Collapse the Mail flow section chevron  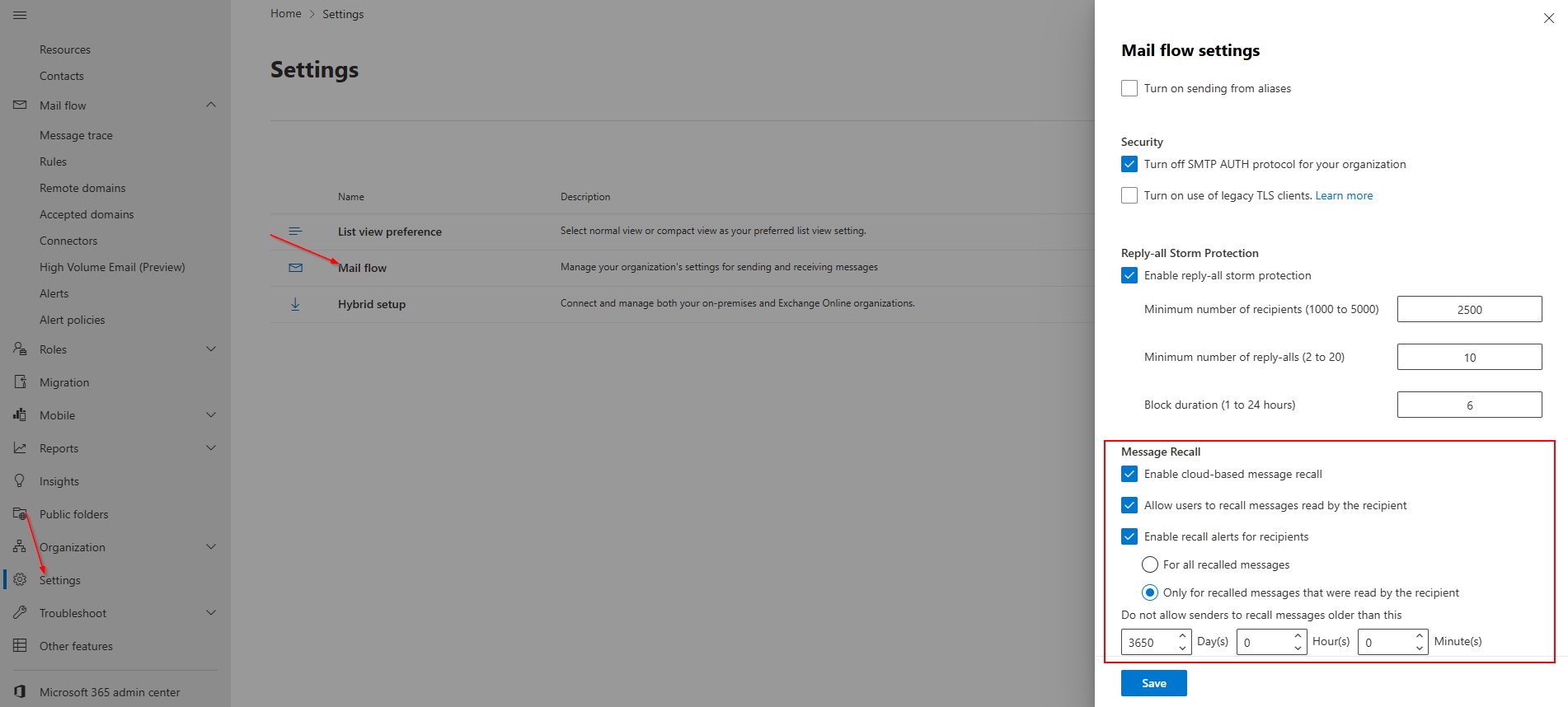(x=211, y=105)
